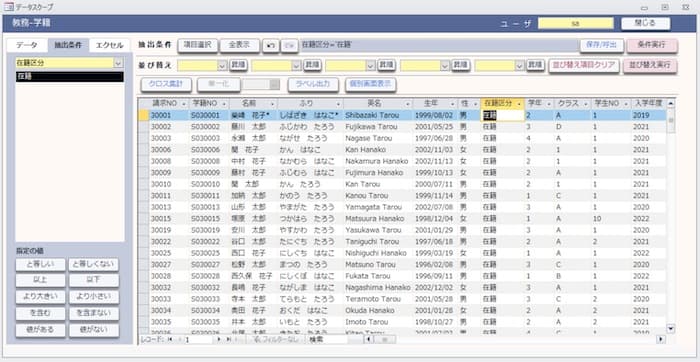
Task: Open the ふり column filter arrow
Action: 338,104
